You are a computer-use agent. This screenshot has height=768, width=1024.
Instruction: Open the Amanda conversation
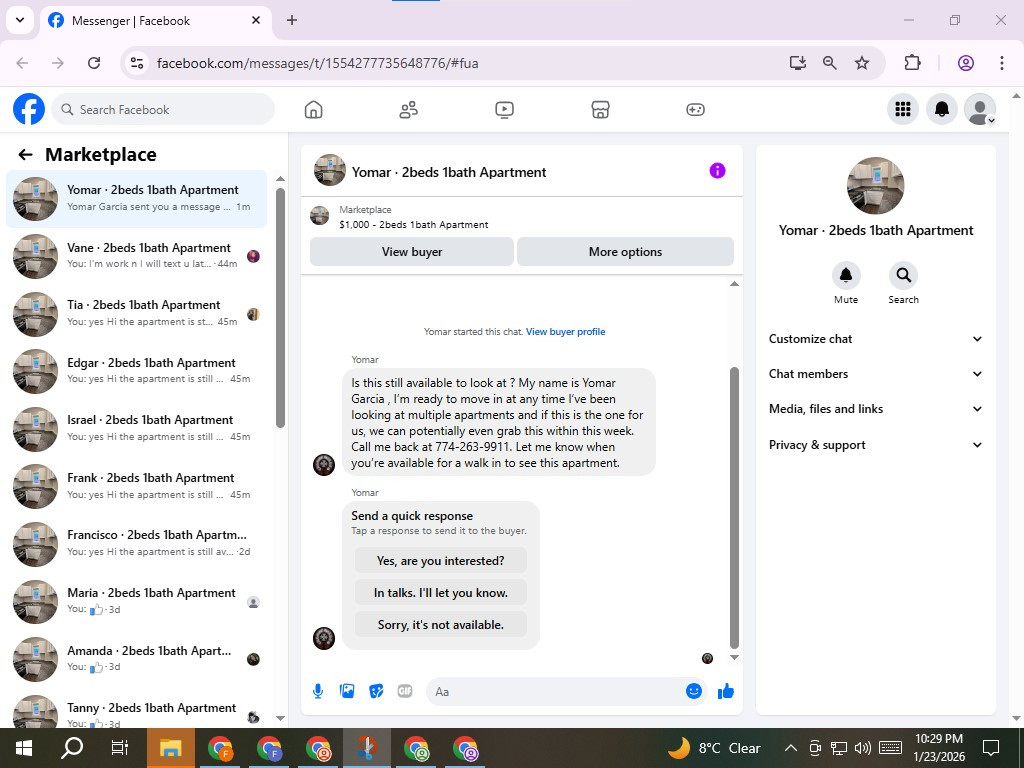136,659
